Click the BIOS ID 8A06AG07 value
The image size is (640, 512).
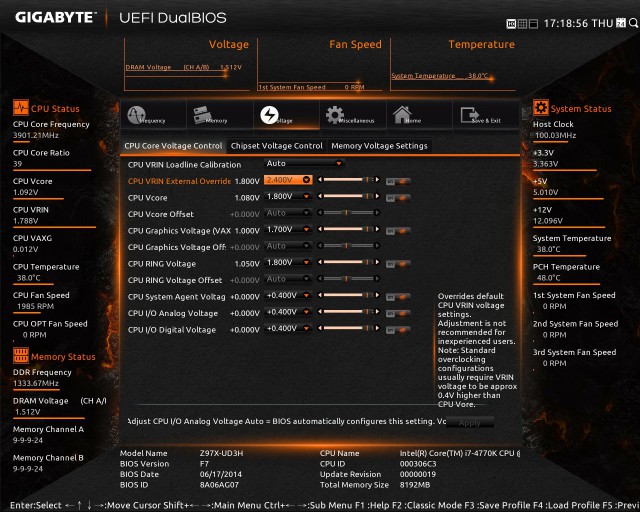coord(219,485)
